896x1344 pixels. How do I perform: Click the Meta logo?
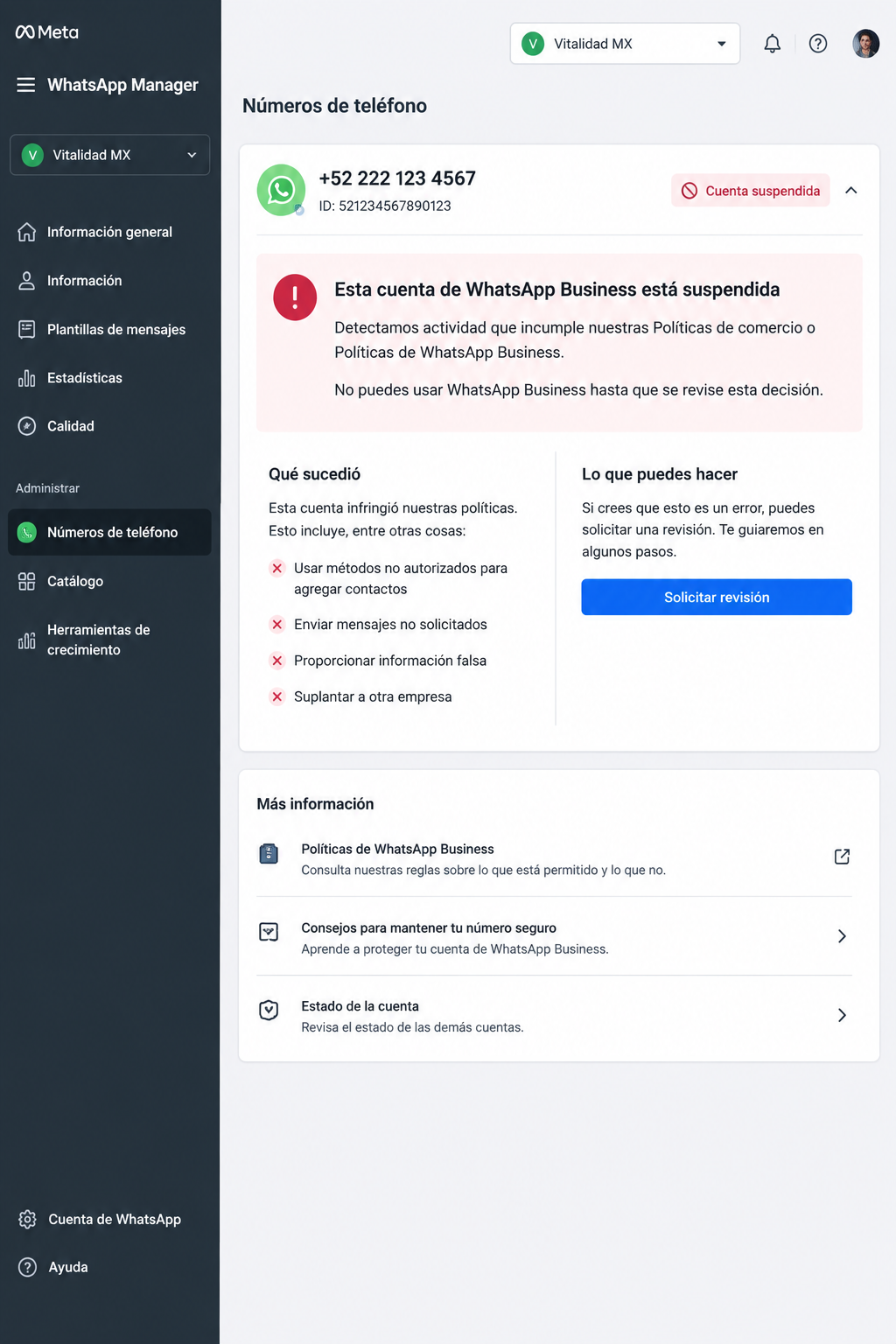click(47, 32)
